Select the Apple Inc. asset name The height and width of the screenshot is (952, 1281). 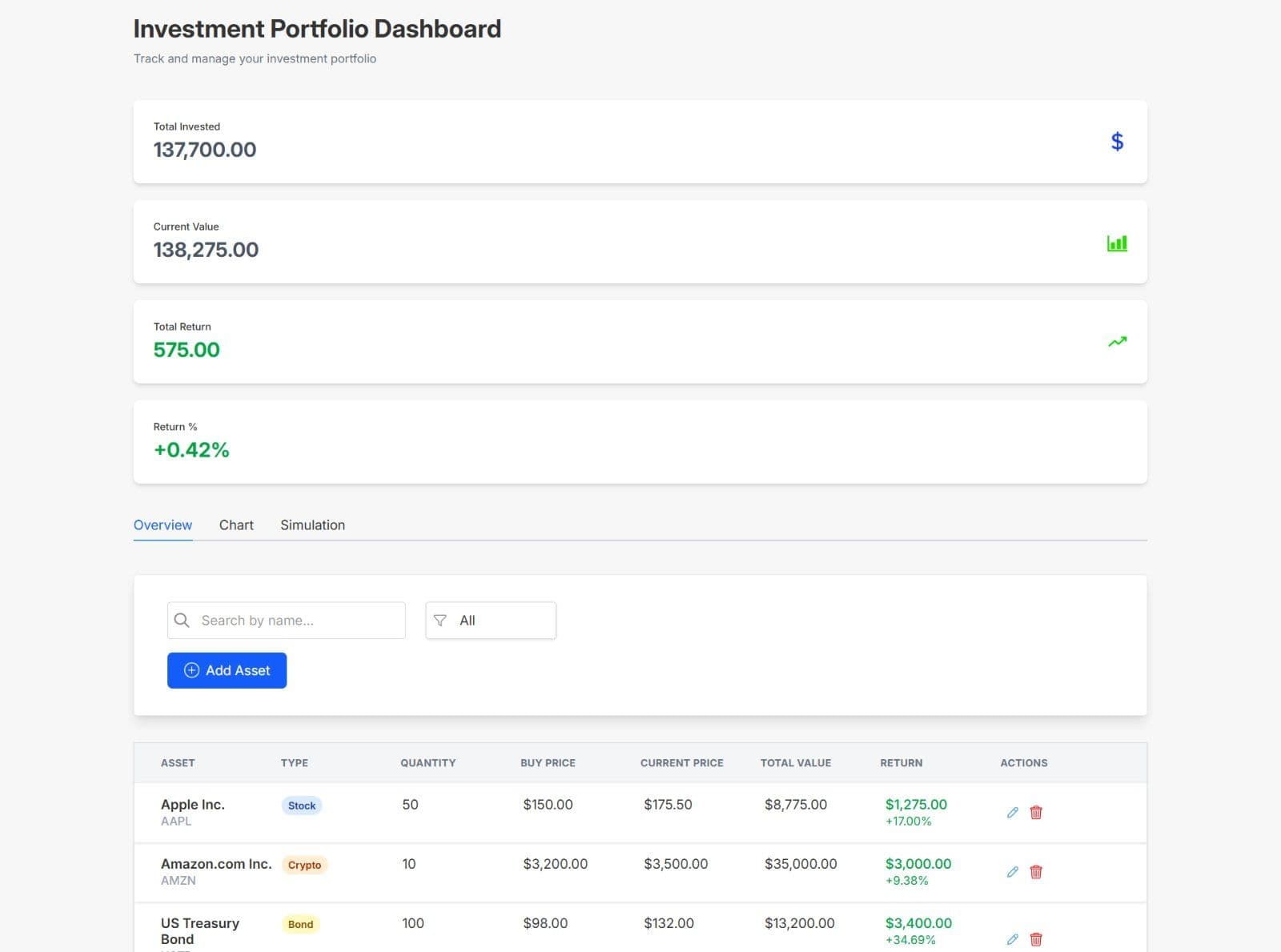pos(193,805)
